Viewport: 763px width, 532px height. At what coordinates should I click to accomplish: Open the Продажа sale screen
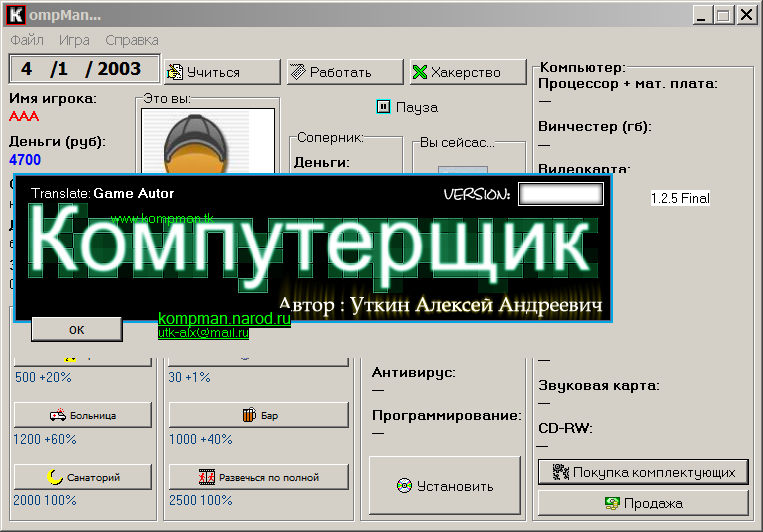pos(643,503)
